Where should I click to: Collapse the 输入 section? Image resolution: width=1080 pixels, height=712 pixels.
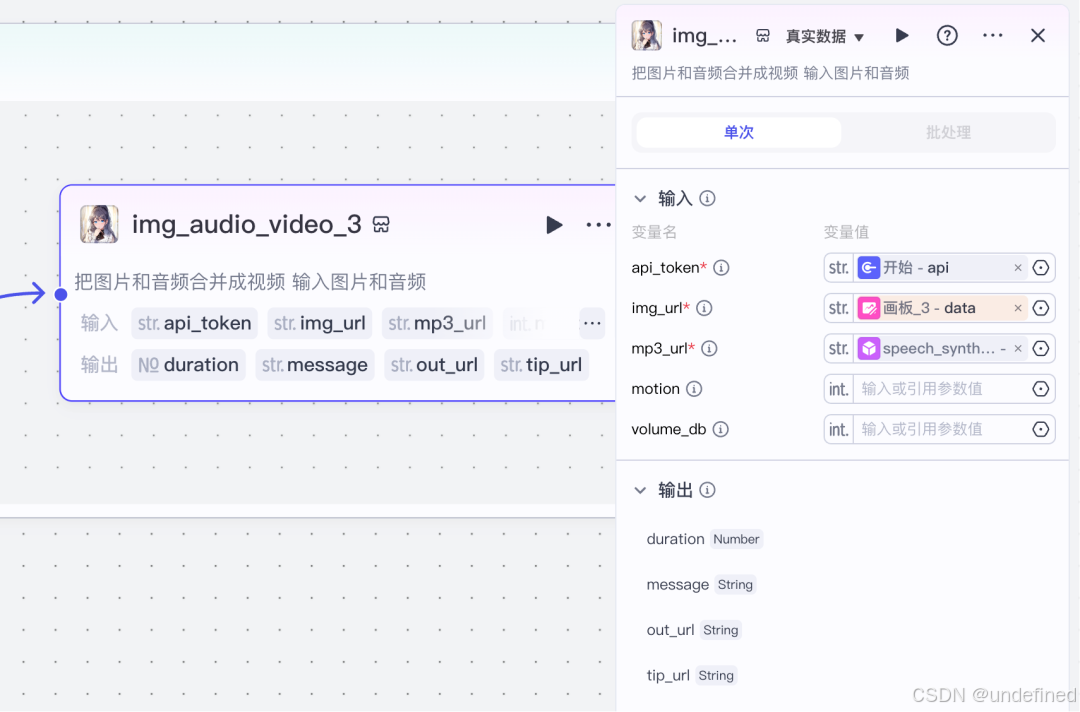640,199
